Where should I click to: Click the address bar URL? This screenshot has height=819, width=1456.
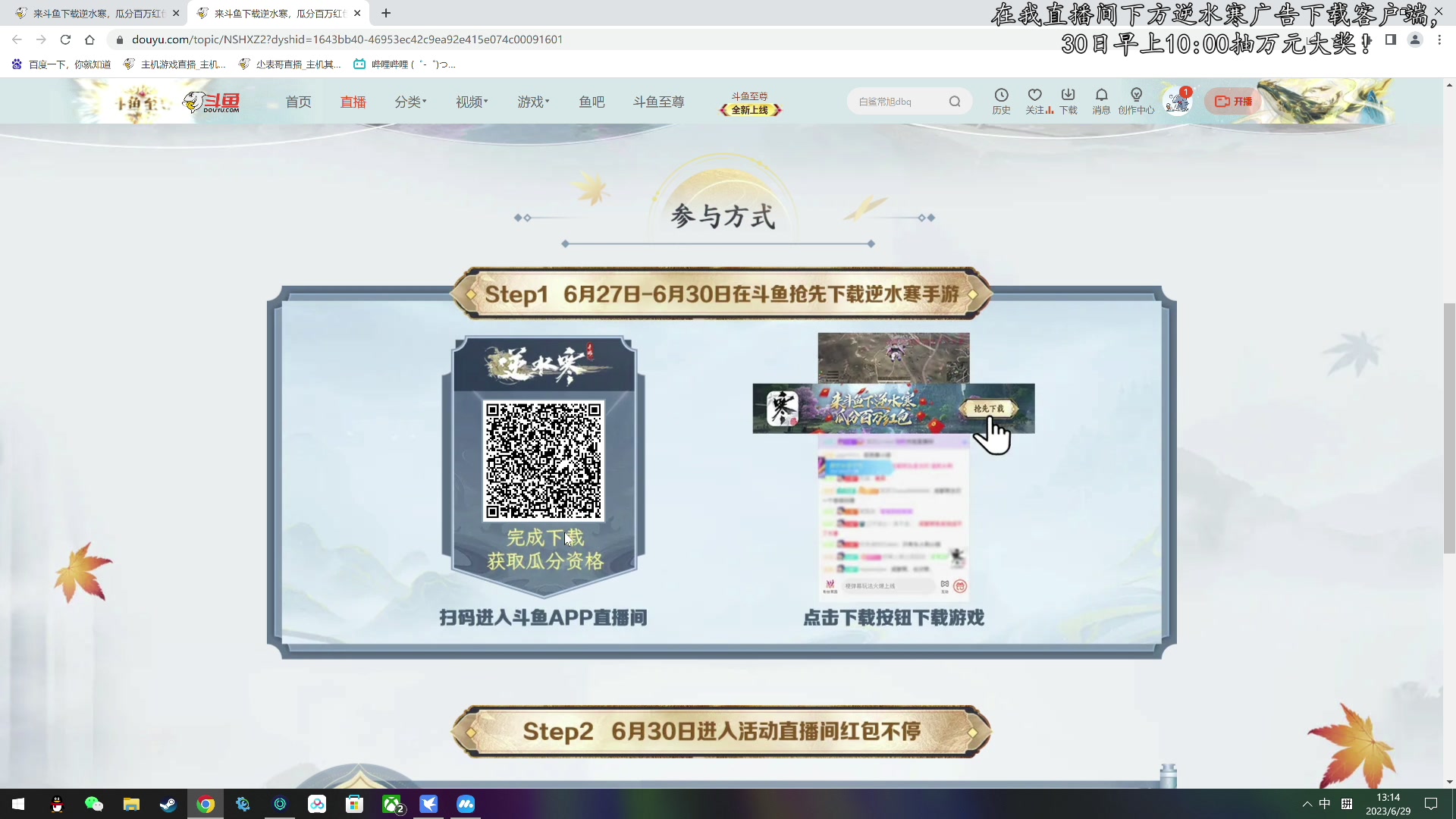[347, 39]
